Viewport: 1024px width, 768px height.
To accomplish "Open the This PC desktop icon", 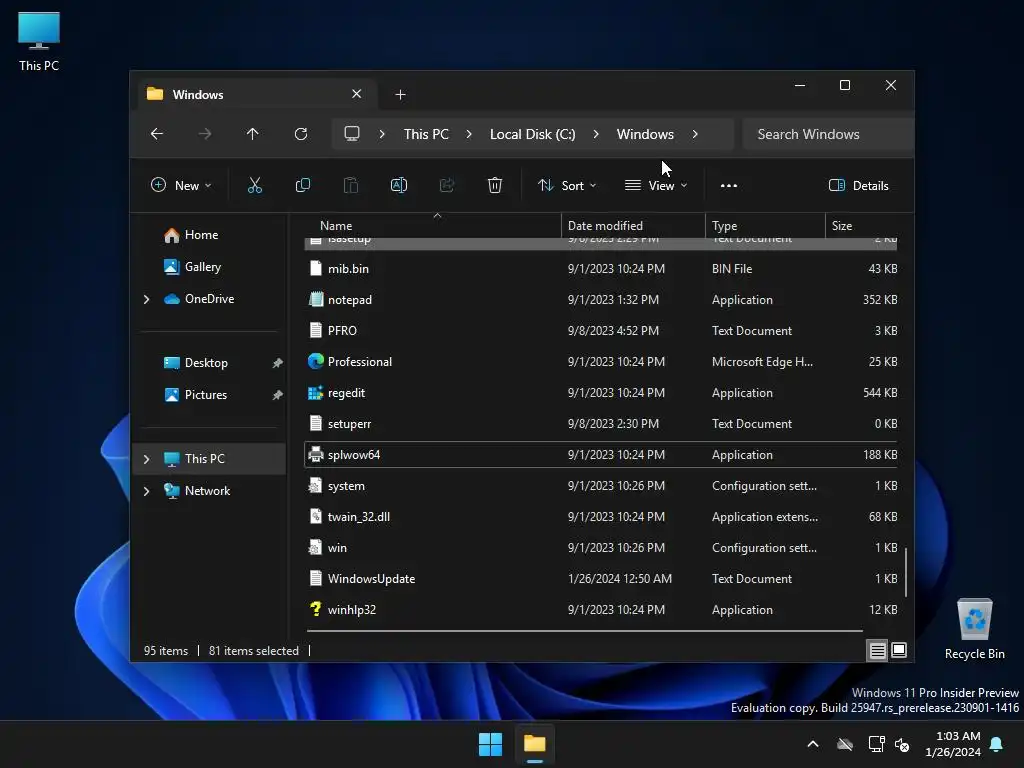I will coord(39,42).
